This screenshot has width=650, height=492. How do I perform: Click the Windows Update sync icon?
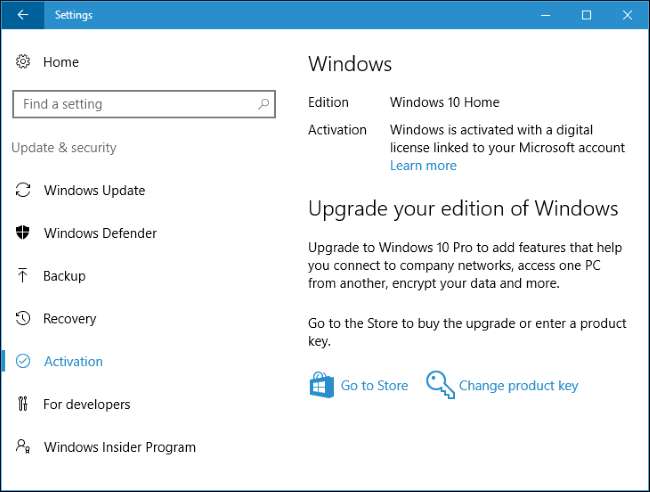23,190
